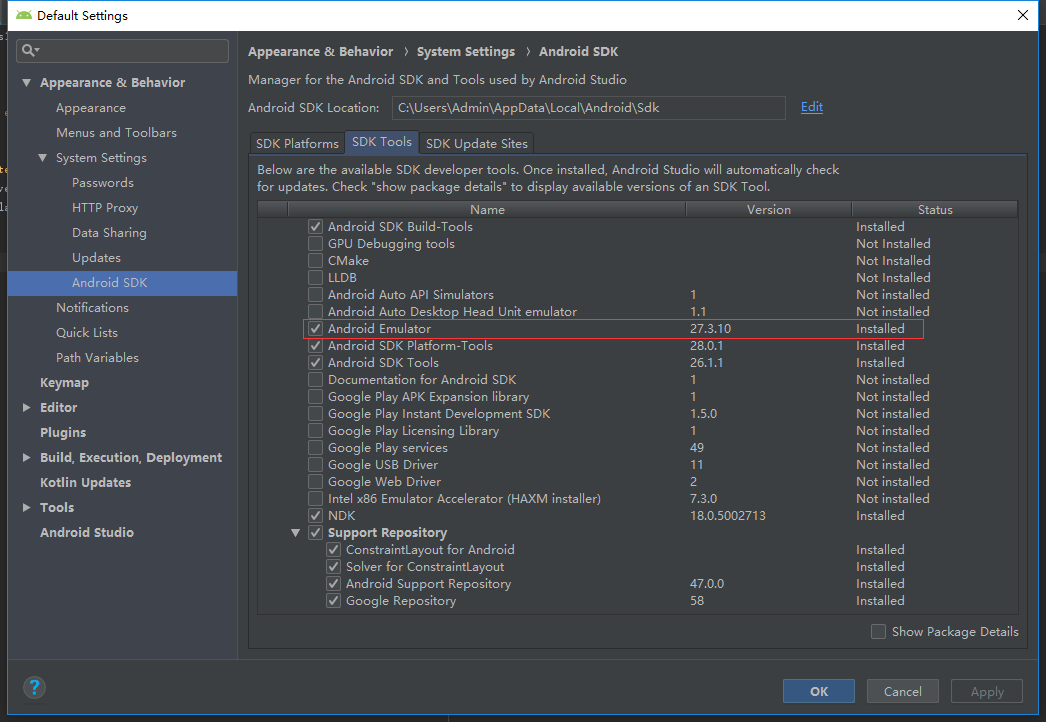Screen dimensions: 1046x722
Task: Switch to the SDK Platforms tab
Action: pos(297,143)
